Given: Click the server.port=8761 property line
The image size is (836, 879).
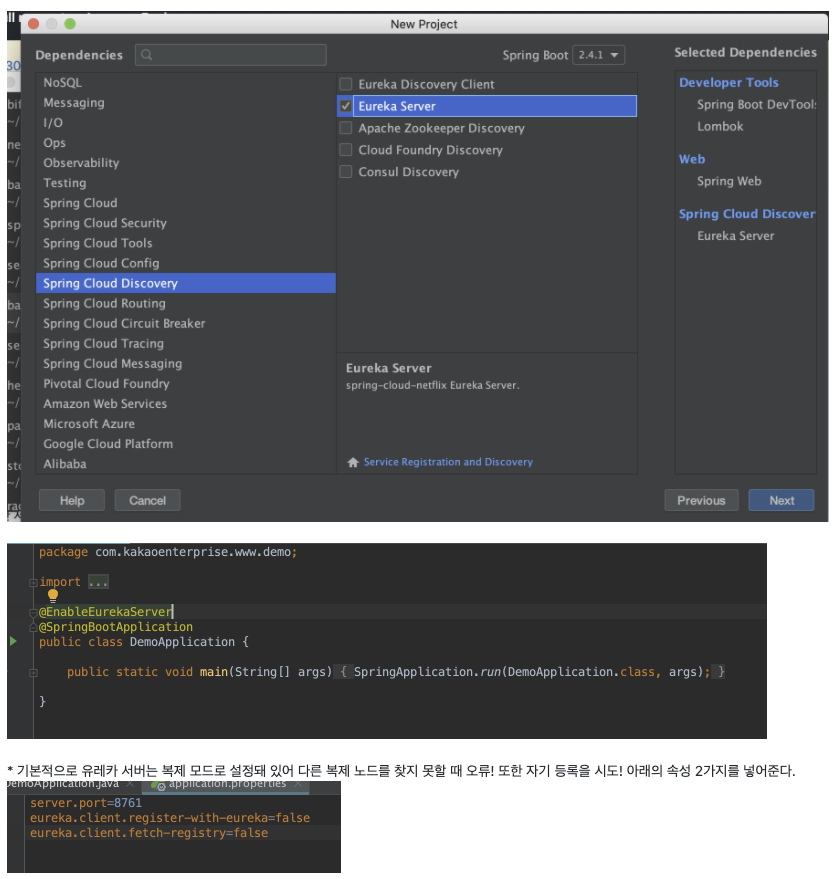Looking at the screenshot, I should click(x=86, y=803).
